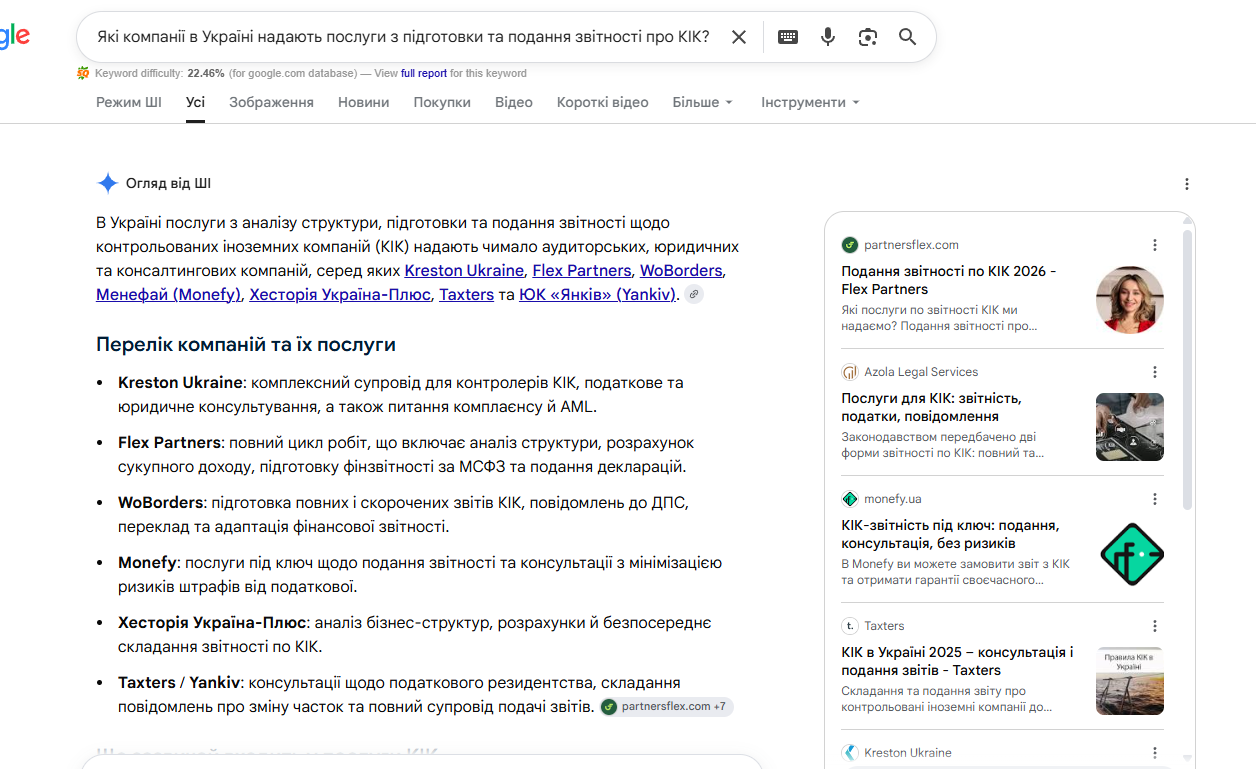
Task: Click the 'Огляд від ШІ' label
Action: tap(168, 183)
